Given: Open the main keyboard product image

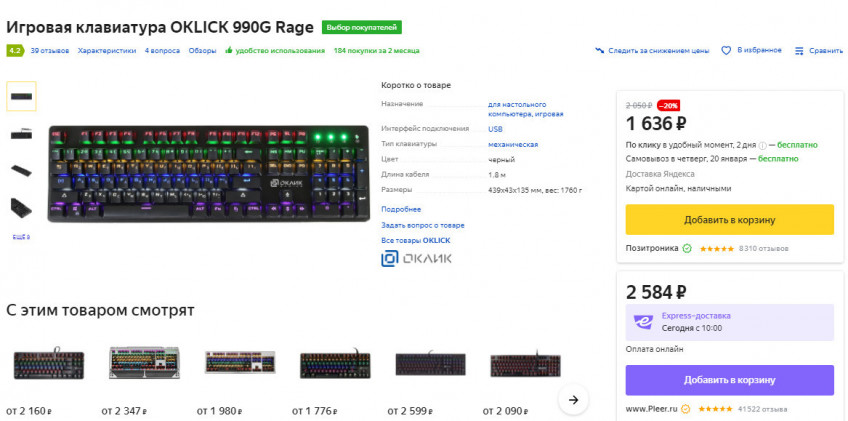Looking at the screenshot, I should (209, 174).
